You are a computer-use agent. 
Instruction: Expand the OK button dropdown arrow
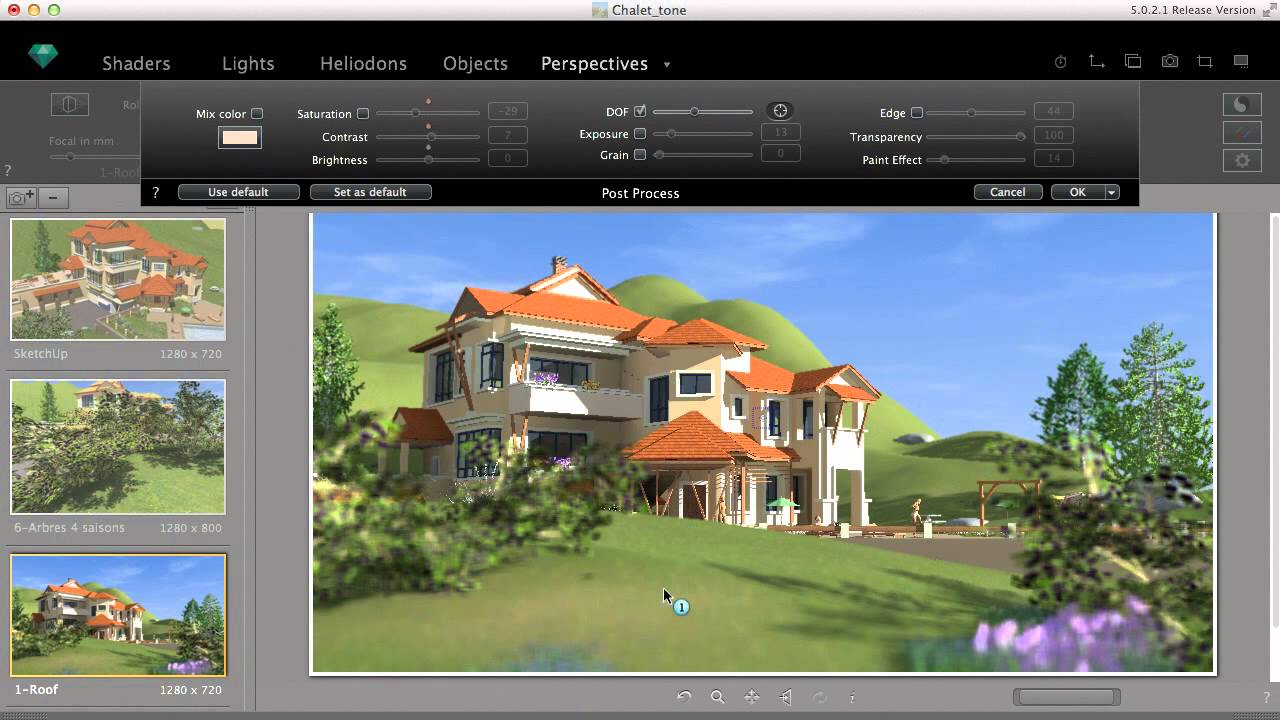click(1111, 192)
